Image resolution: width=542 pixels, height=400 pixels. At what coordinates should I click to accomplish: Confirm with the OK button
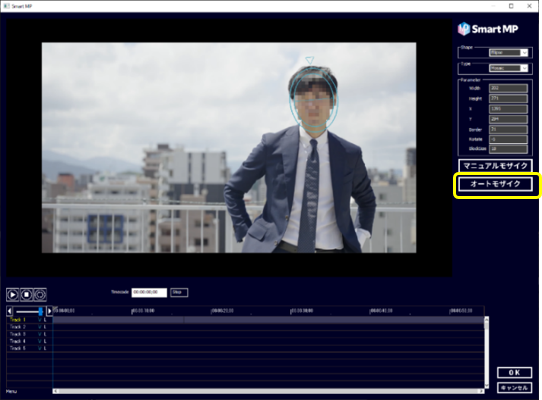point(514,373)
